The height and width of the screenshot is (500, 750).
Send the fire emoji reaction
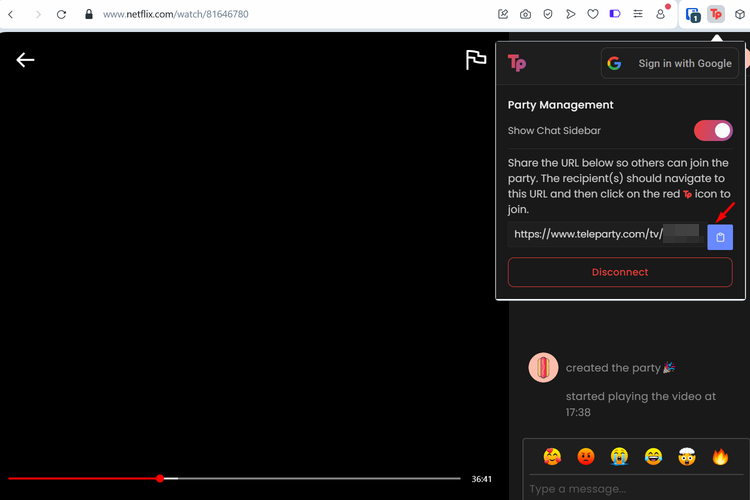[720, 456]
